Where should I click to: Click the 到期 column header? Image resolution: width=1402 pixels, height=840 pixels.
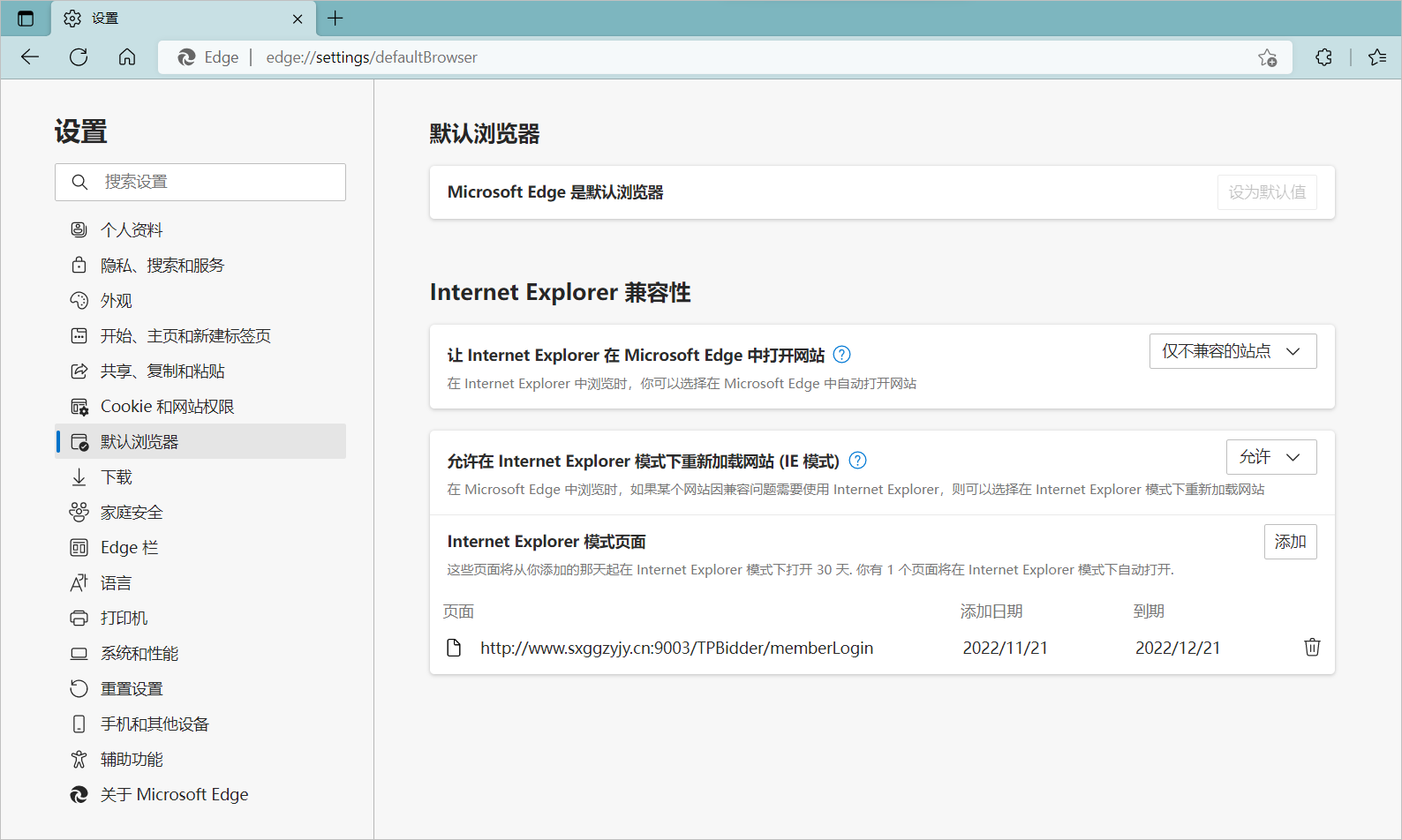pyautogui.click(x=1149, y=611)
